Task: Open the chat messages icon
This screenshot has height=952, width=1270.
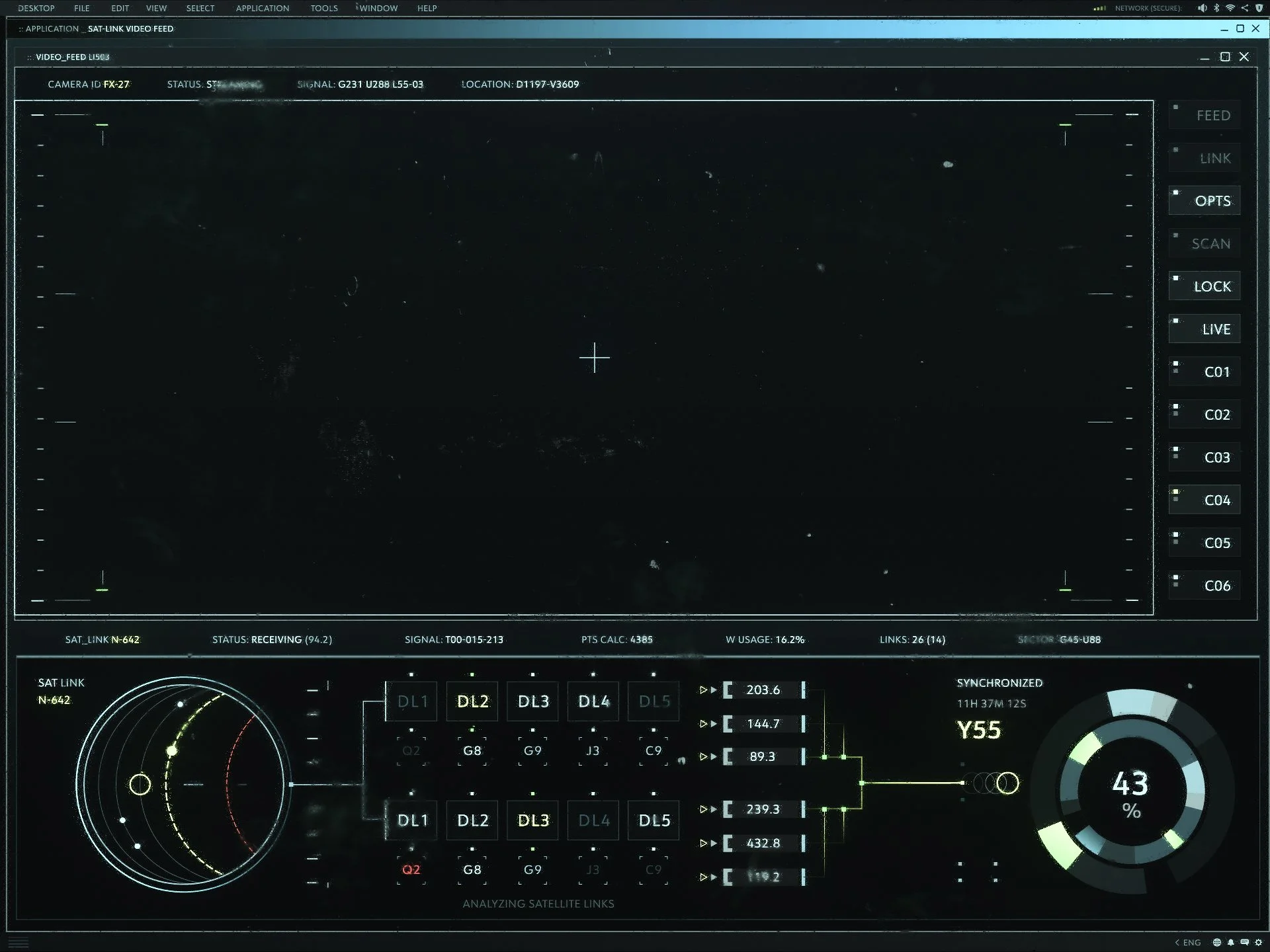Action: coord(1244,943)
